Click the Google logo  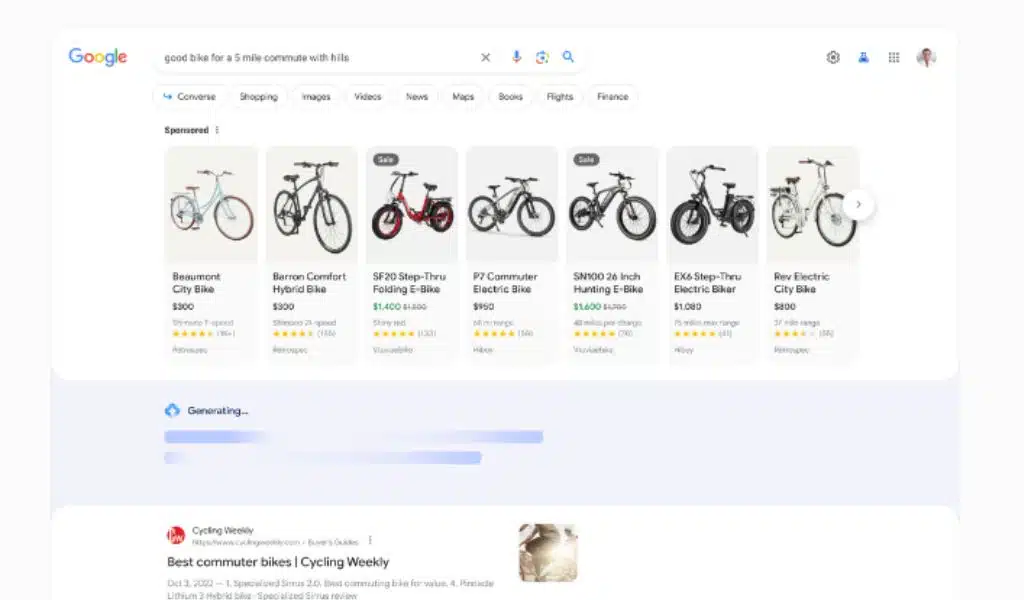tap(96, 57)
